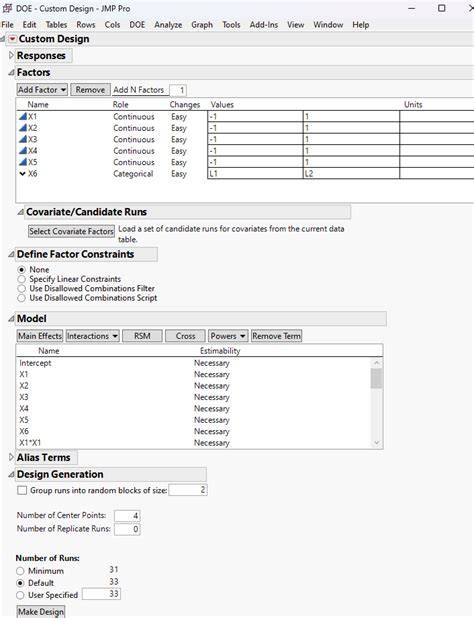Open the Custom Design red triangle menu
474x618 pixels.
coord(13,39)
